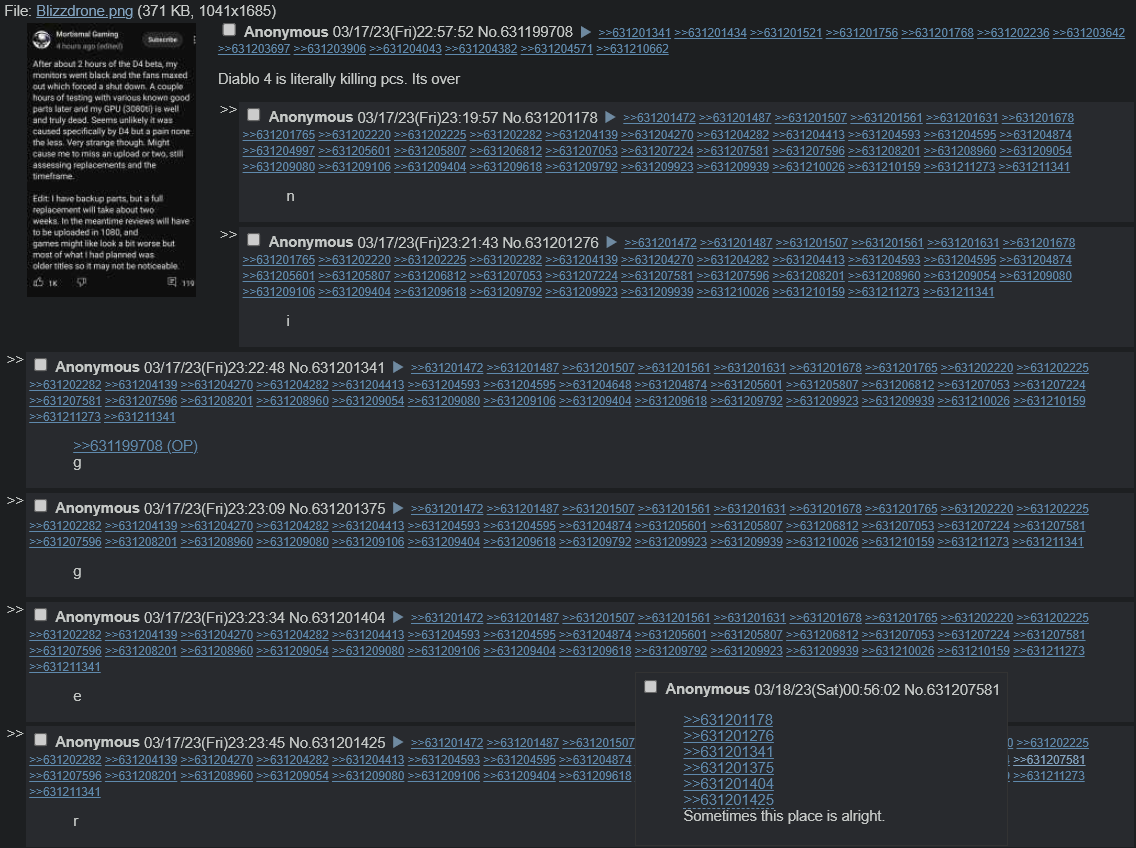Follow quote link >>631201404 inside the preview post
Viewport: 1136px width, 848px height.
coord(728,783)
